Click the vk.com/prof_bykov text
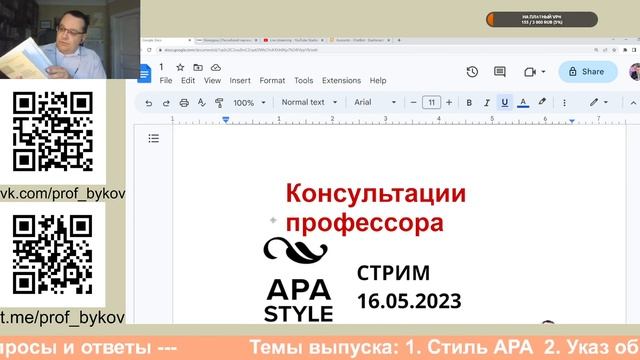The height and width of the screenshot is (360, 640). click(x=62, y=193)
